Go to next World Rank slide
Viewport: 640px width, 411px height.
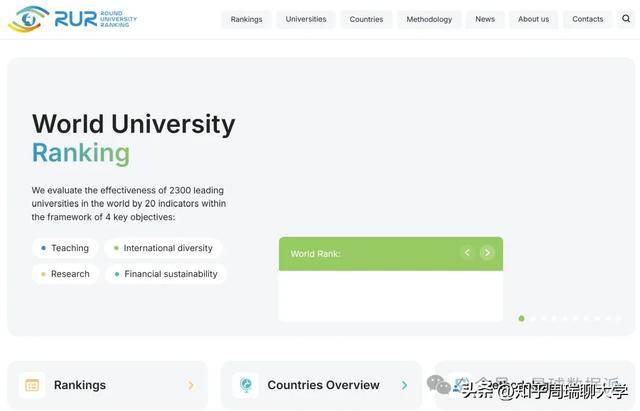487,253
